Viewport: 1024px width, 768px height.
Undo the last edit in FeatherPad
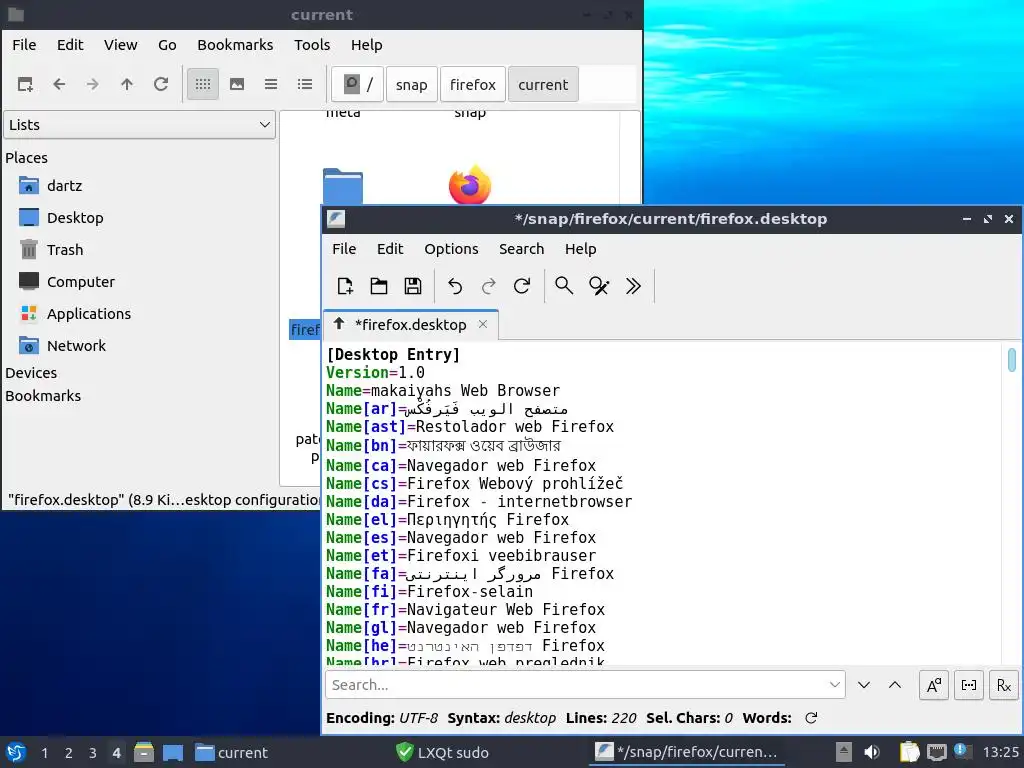(455, 286)
